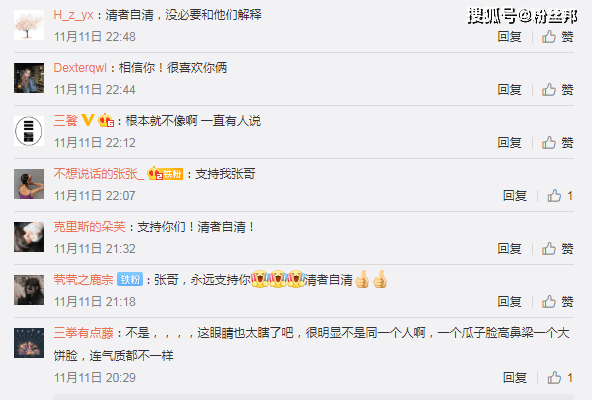Click the tree avatar of H_z_yx
592x400 pixels.
coord(29,25)
